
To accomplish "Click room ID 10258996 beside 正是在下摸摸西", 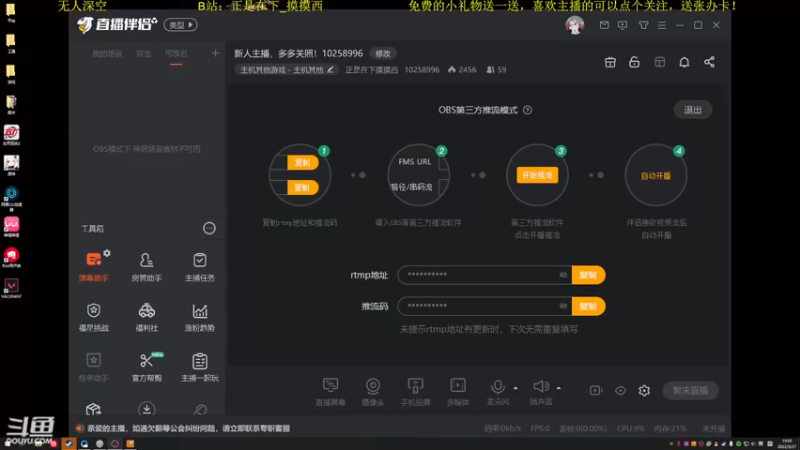I will [422, 69].
